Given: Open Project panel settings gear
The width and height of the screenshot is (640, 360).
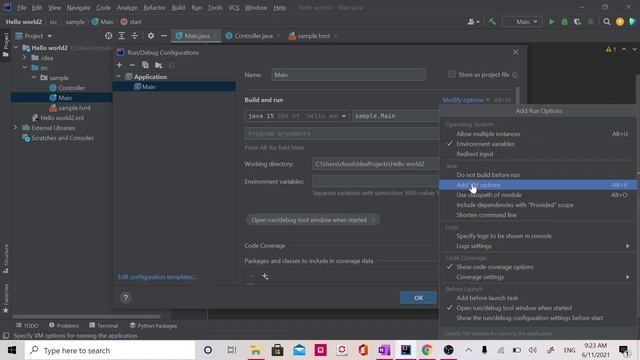Looking at the screenshot, I should (x=151, y=36).
